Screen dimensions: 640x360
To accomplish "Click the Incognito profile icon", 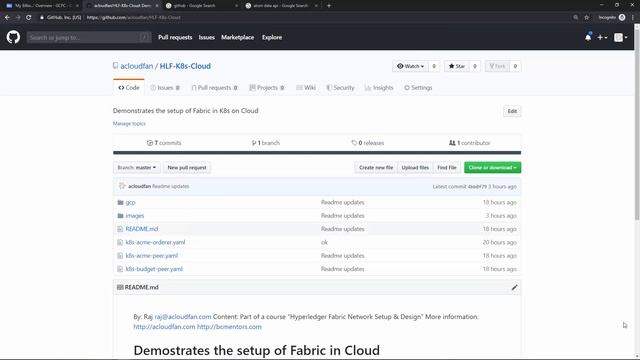I will coord(622,17).
